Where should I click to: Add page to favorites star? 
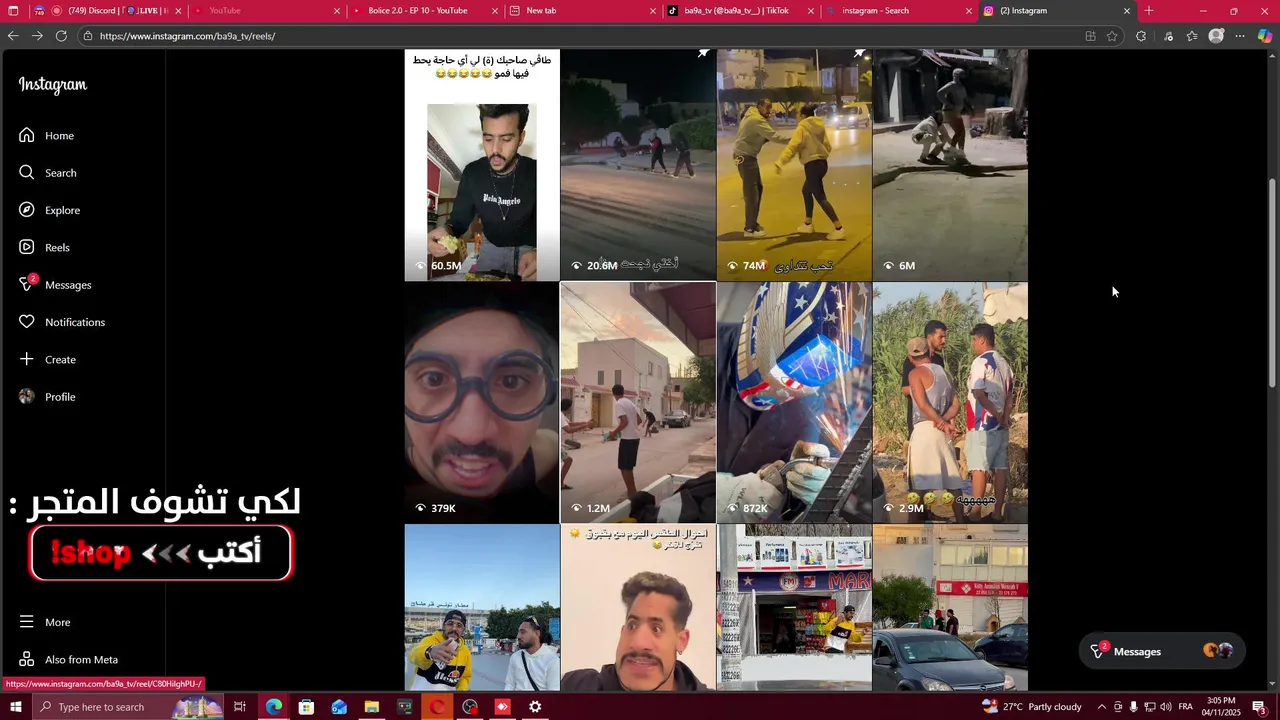[1112, 36]
